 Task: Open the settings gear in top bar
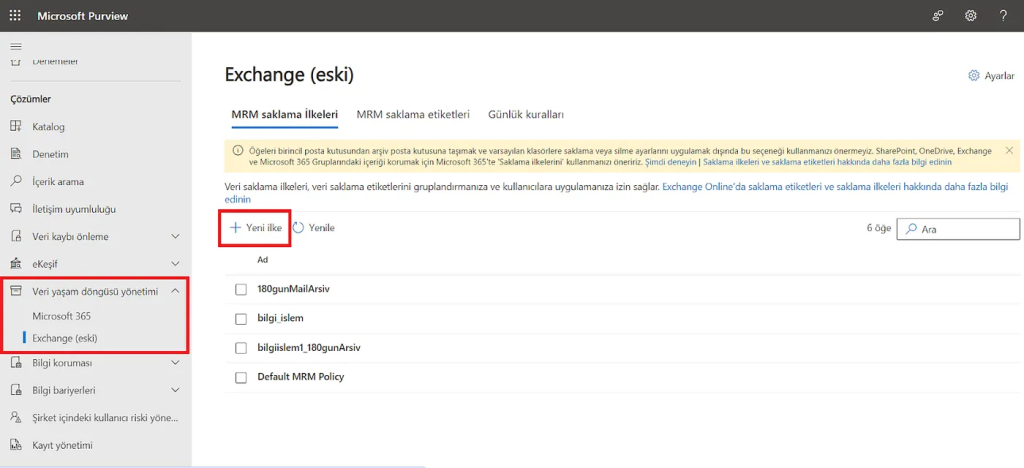(x=970, y=16)
